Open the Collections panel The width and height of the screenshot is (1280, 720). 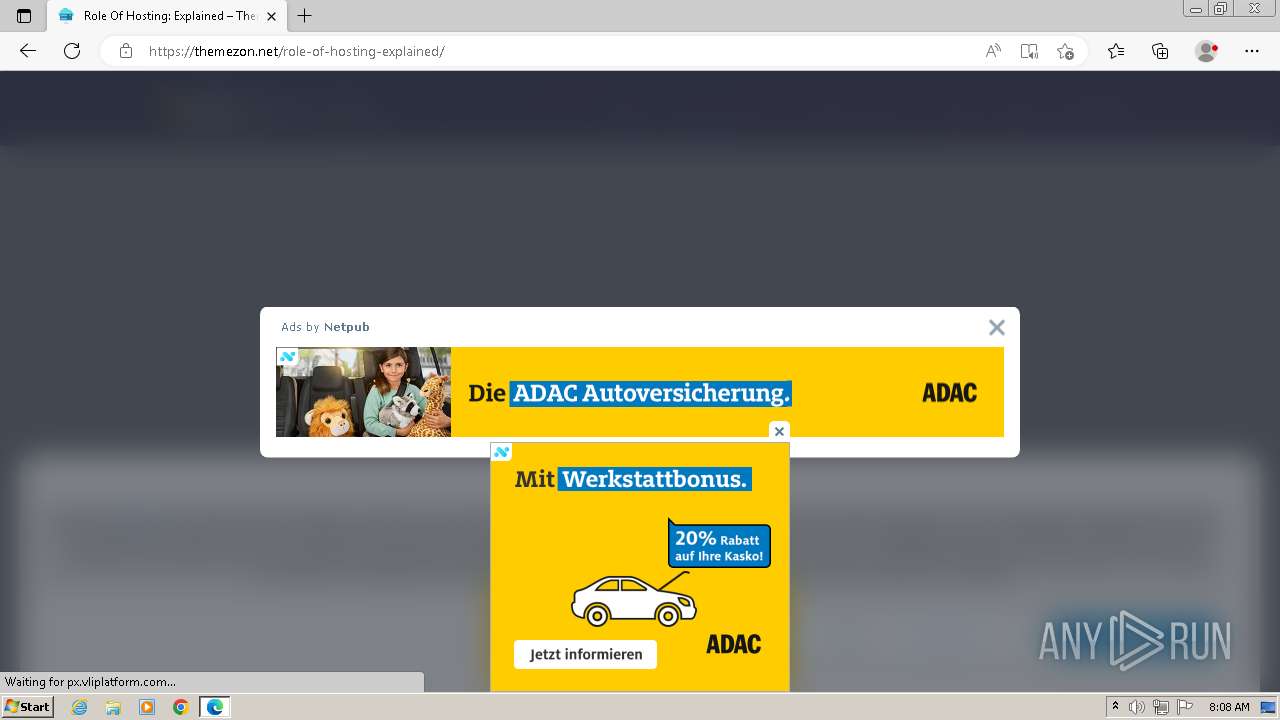pyautogui.click(x=1160, y=51)
